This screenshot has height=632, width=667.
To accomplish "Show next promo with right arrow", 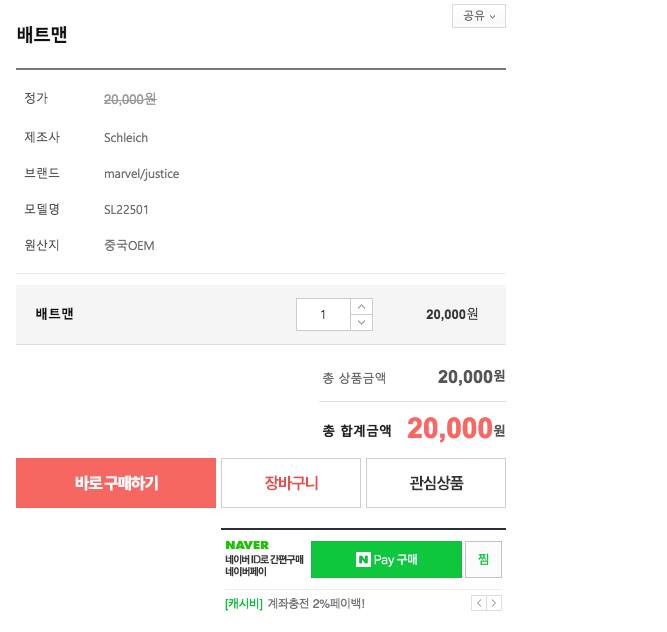I will (x=494, y=603).
